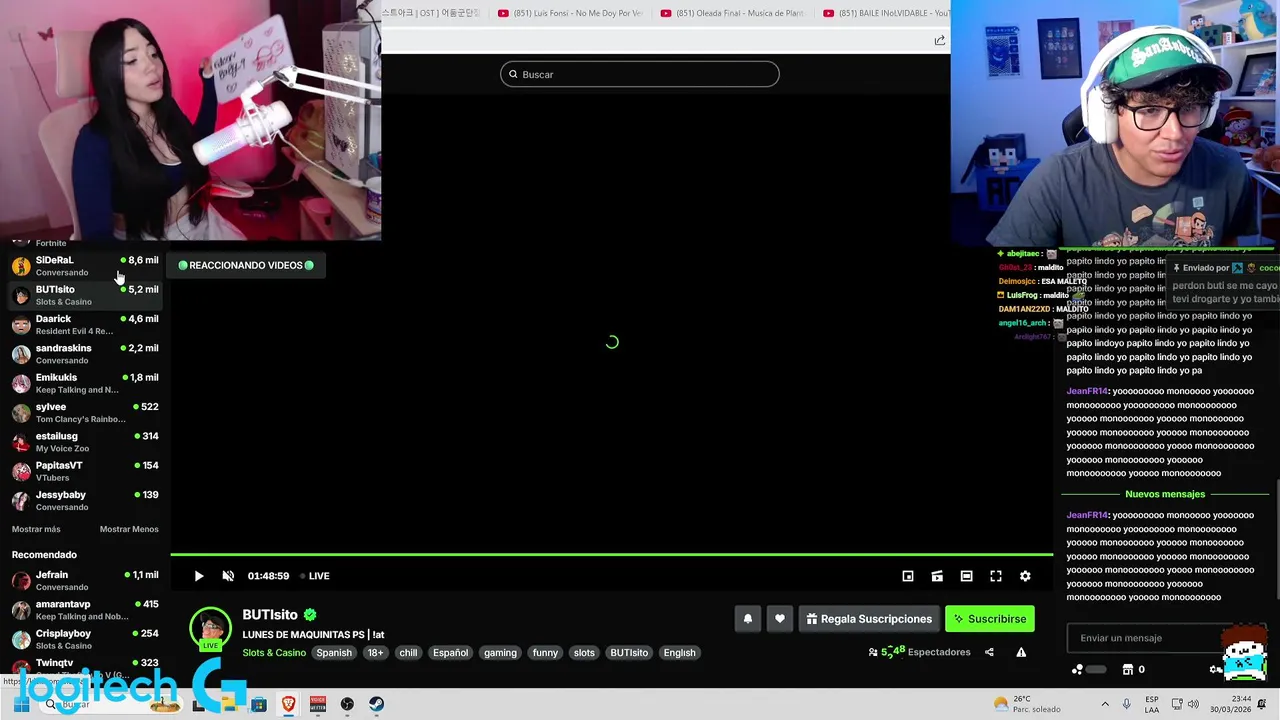Image resolution: width=1280 pixels, height=720 pixels.
Task: Open the ESP LAA keyboard language switcher
Action: 1152,704
